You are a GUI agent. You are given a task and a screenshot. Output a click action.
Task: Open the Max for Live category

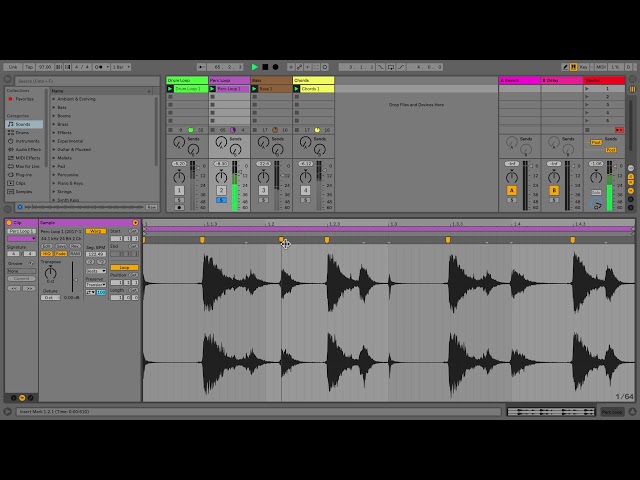pos(24,166)
